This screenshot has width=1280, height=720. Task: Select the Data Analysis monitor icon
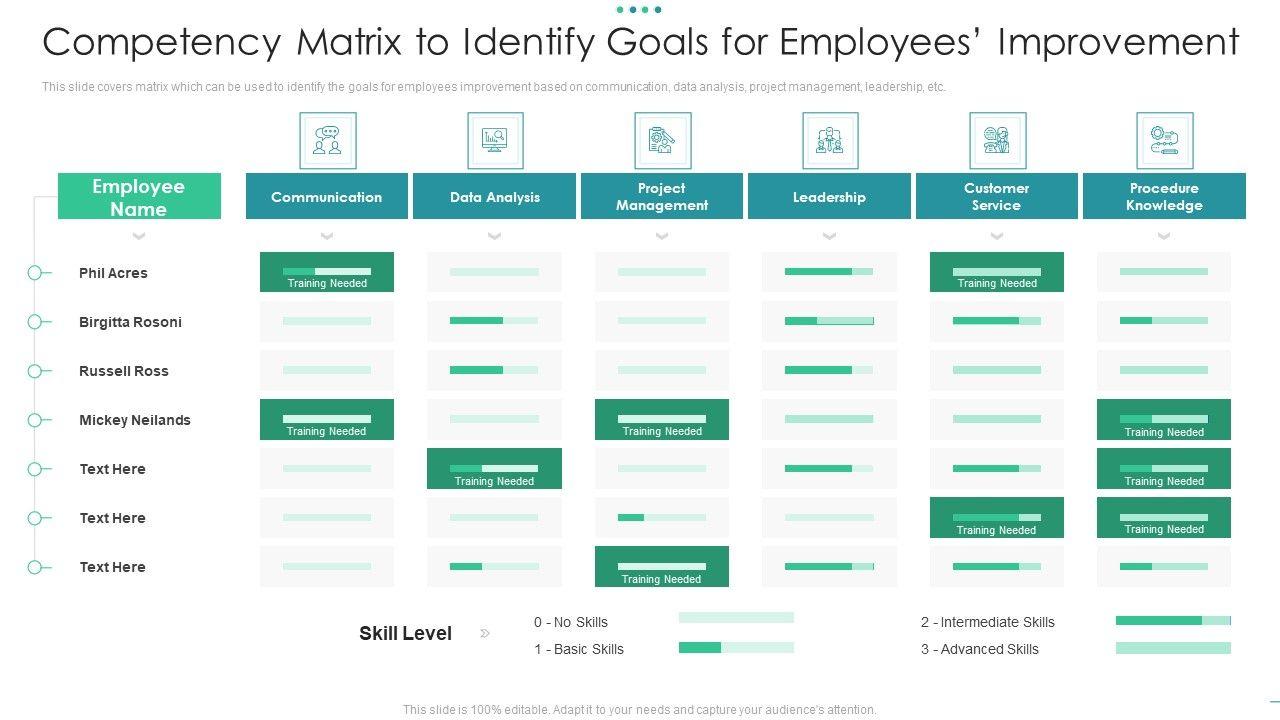495,140
